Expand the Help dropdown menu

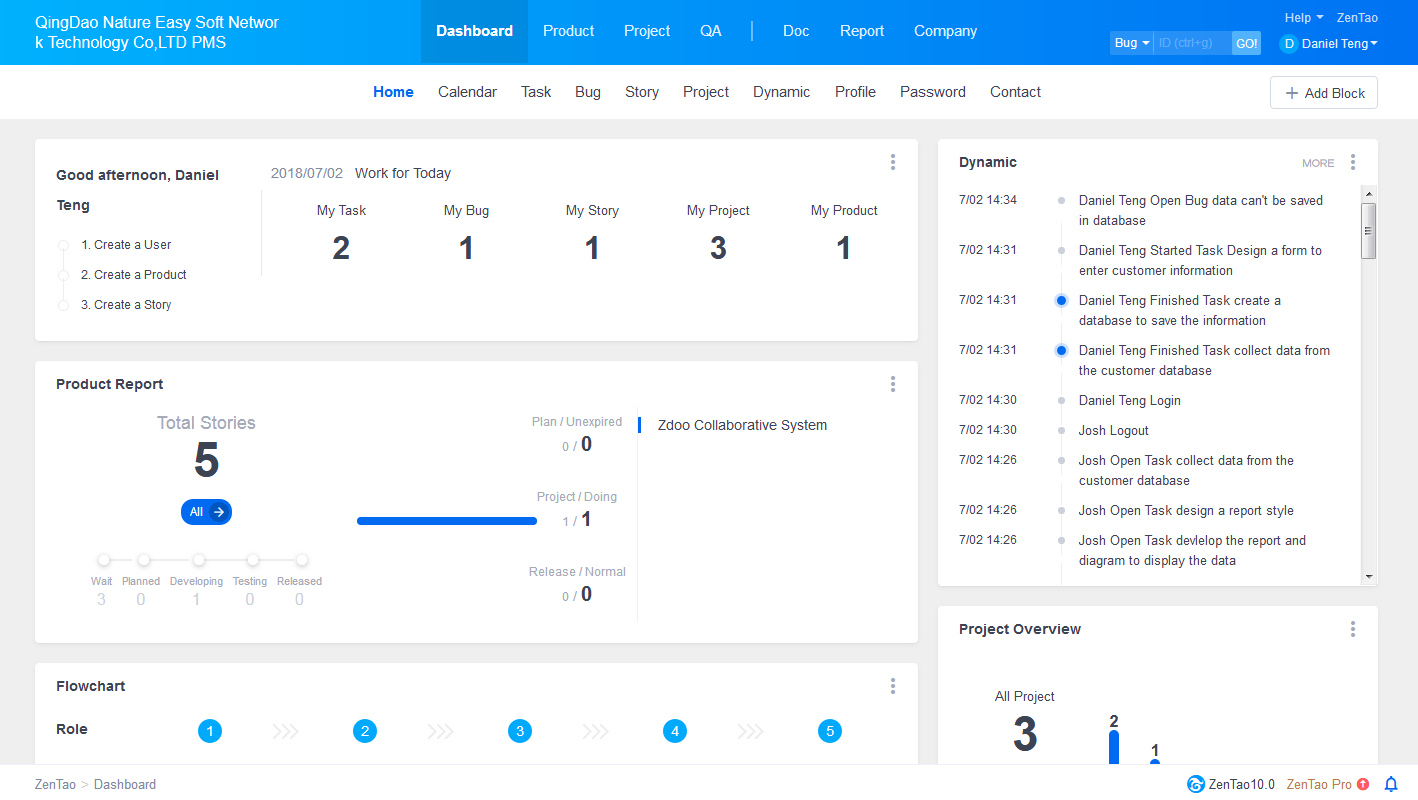(1303, 18)
